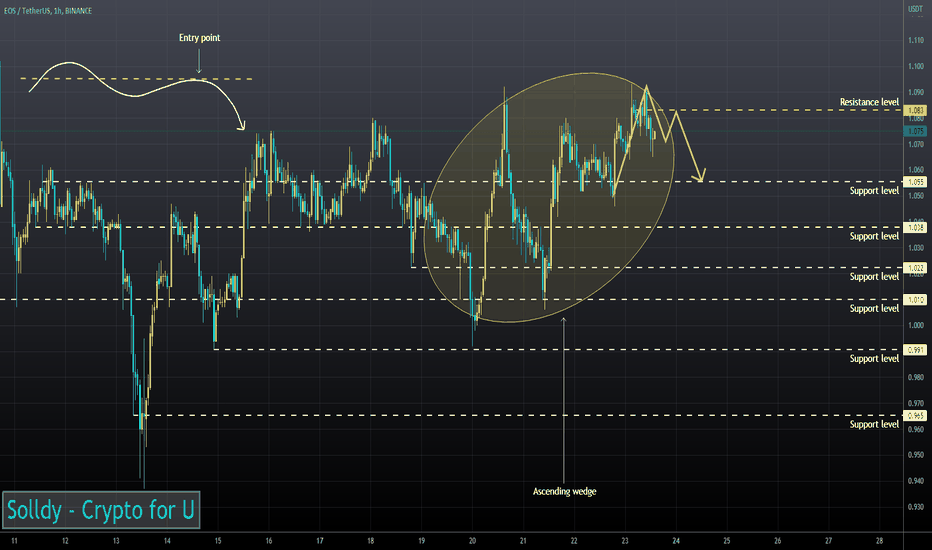The image size is (932, 550).
Task: Click the 1.050 price axis tick
Action: (x=916, y=196)
